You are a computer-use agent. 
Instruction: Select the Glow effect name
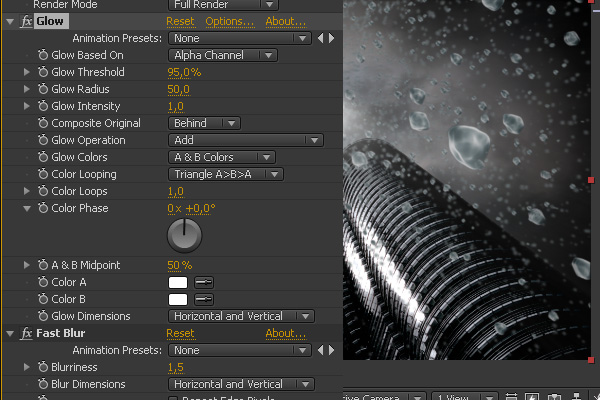click(x=51, y=21)
